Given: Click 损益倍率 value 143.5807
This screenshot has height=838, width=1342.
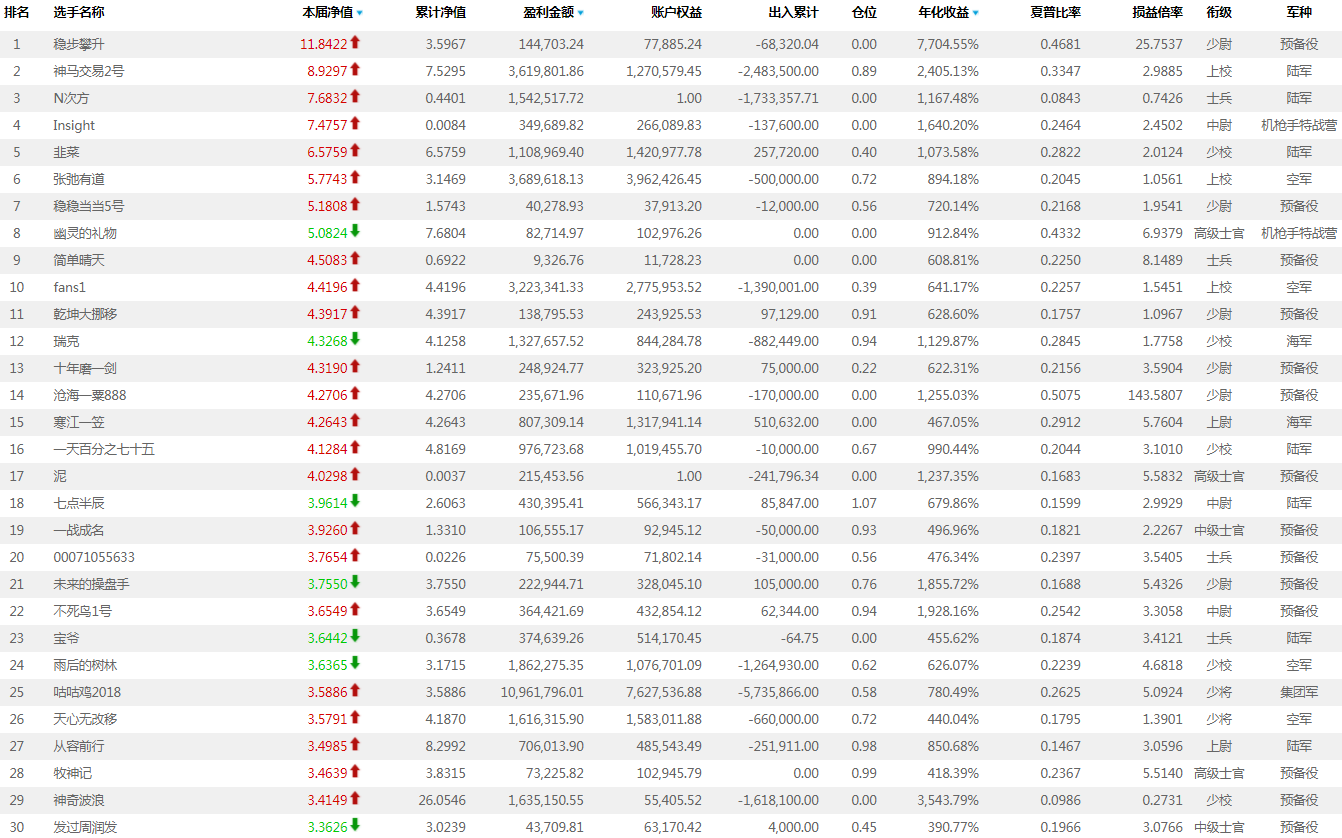Looking at the screenshot, I should click(1155, 395).
